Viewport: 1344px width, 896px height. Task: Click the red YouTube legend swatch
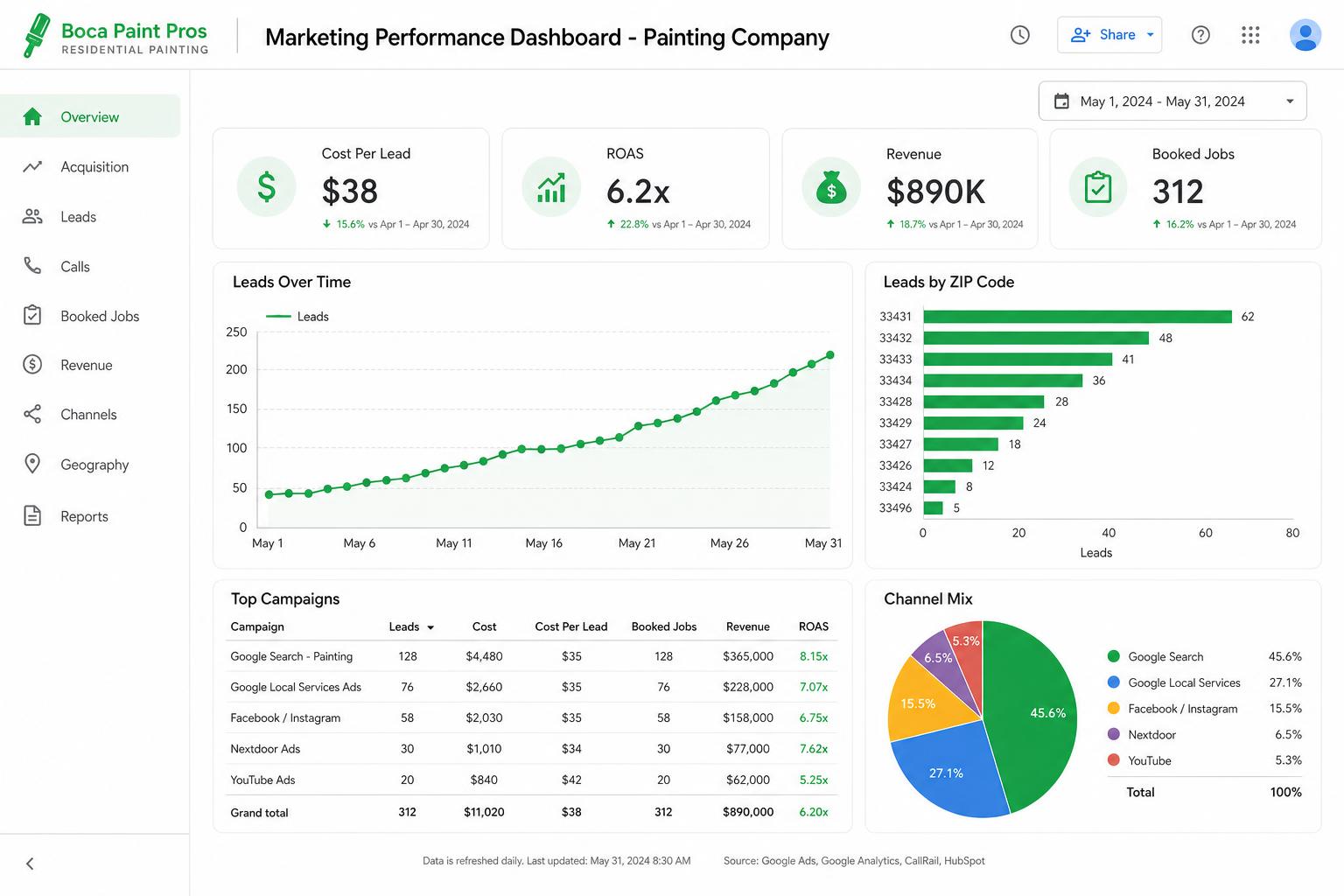pyautogui.click(x=1114, y=759)
